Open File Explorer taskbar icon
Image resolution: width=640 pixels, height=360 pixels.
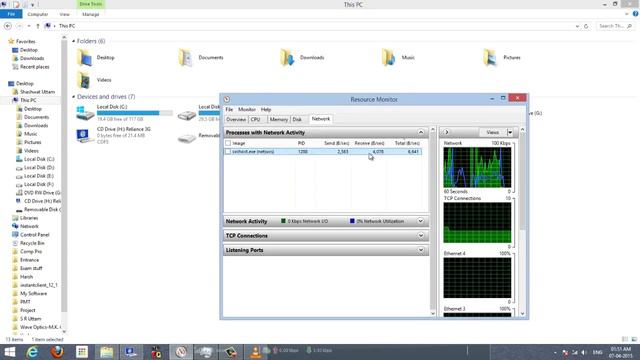click(x=107, y=352)
